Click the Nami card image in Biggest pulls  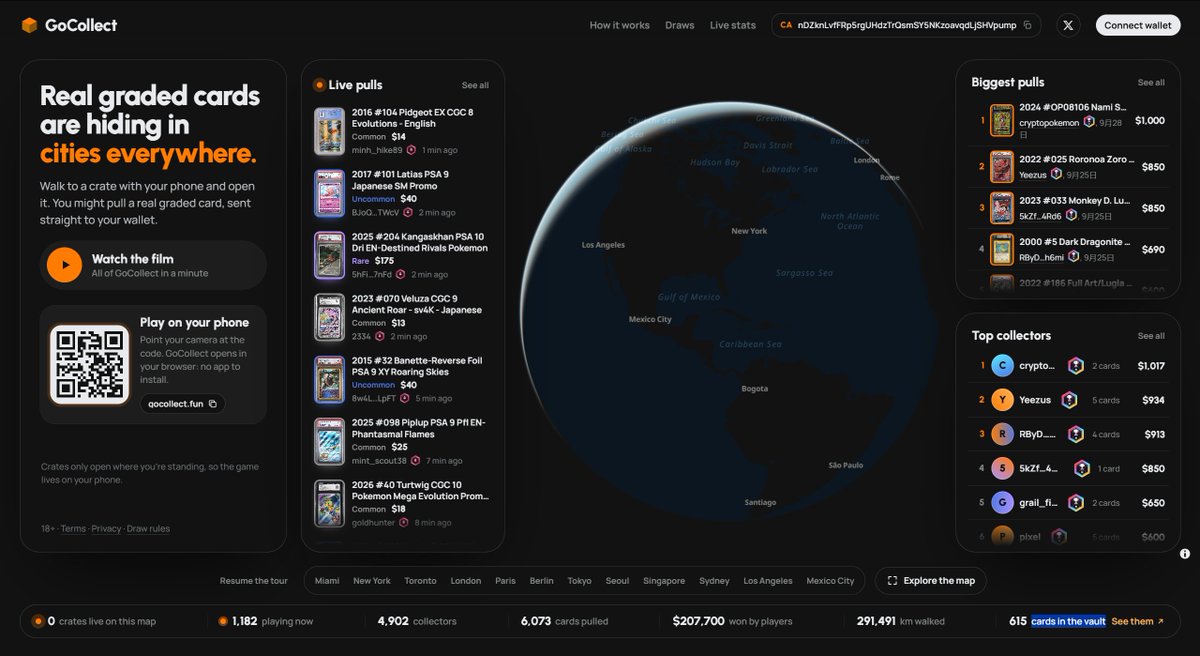pyautogui.click(x=1001, y=120)
